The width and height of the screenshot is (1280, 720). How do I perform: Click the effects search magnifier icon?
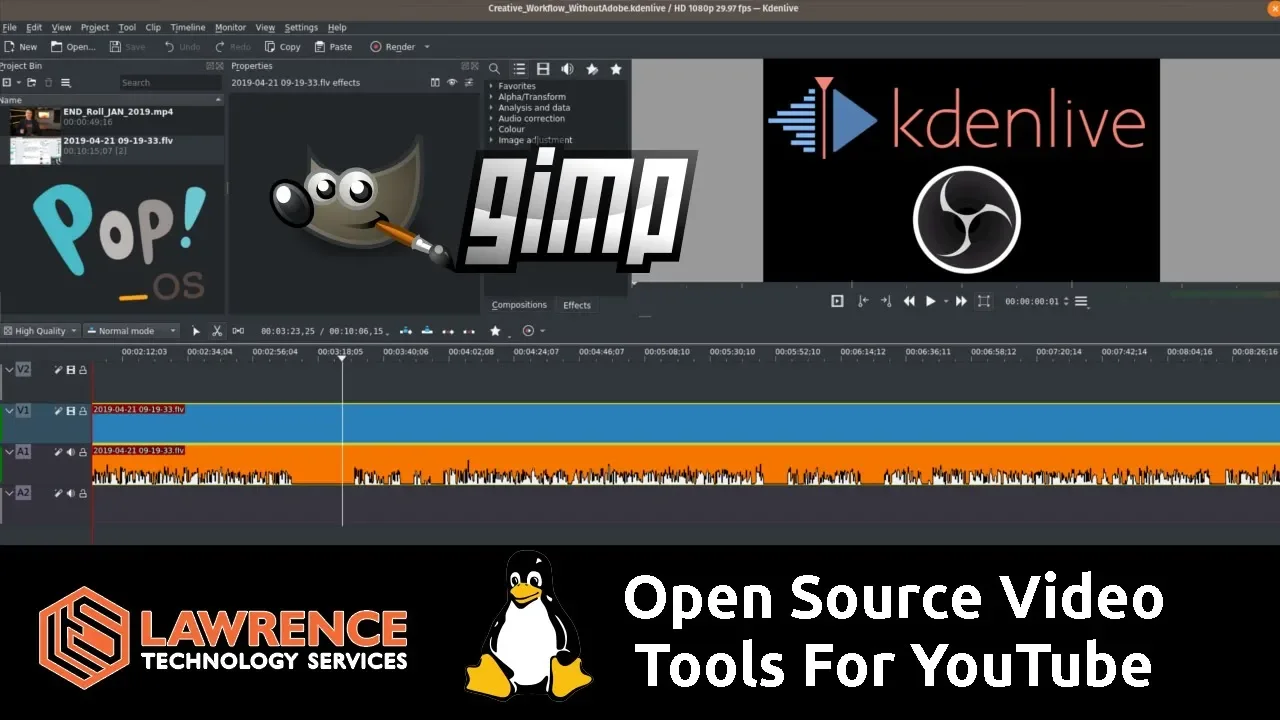click(494, 69)
